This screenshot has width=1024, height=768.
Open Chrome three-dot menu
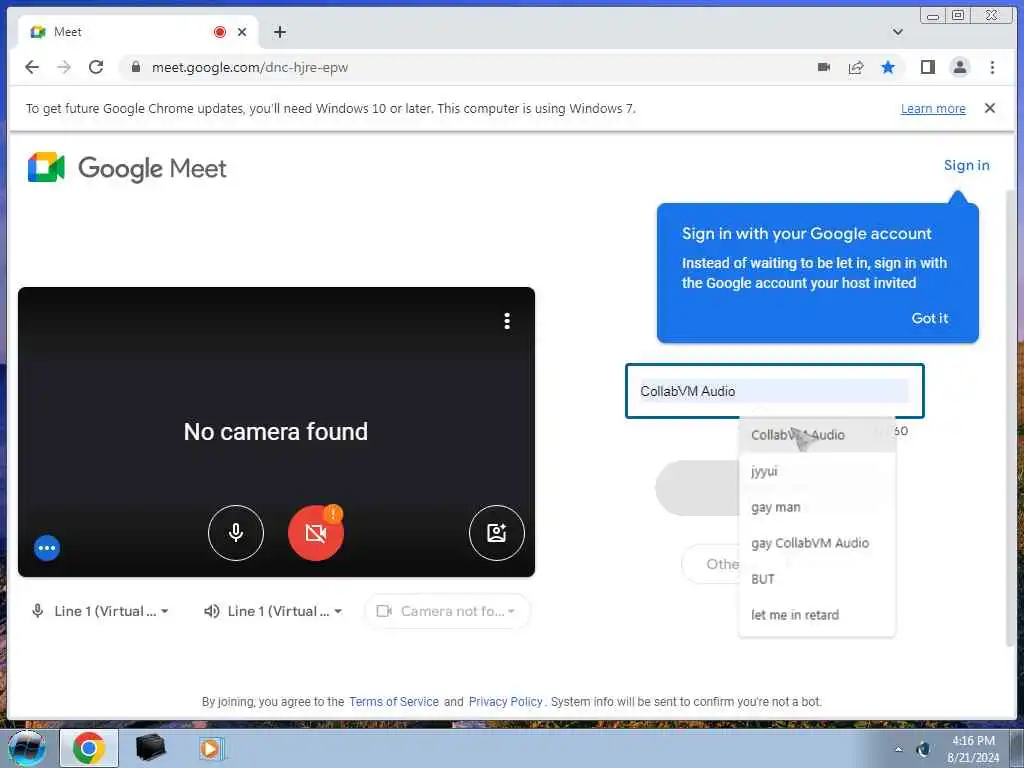(x=992, y=67)
